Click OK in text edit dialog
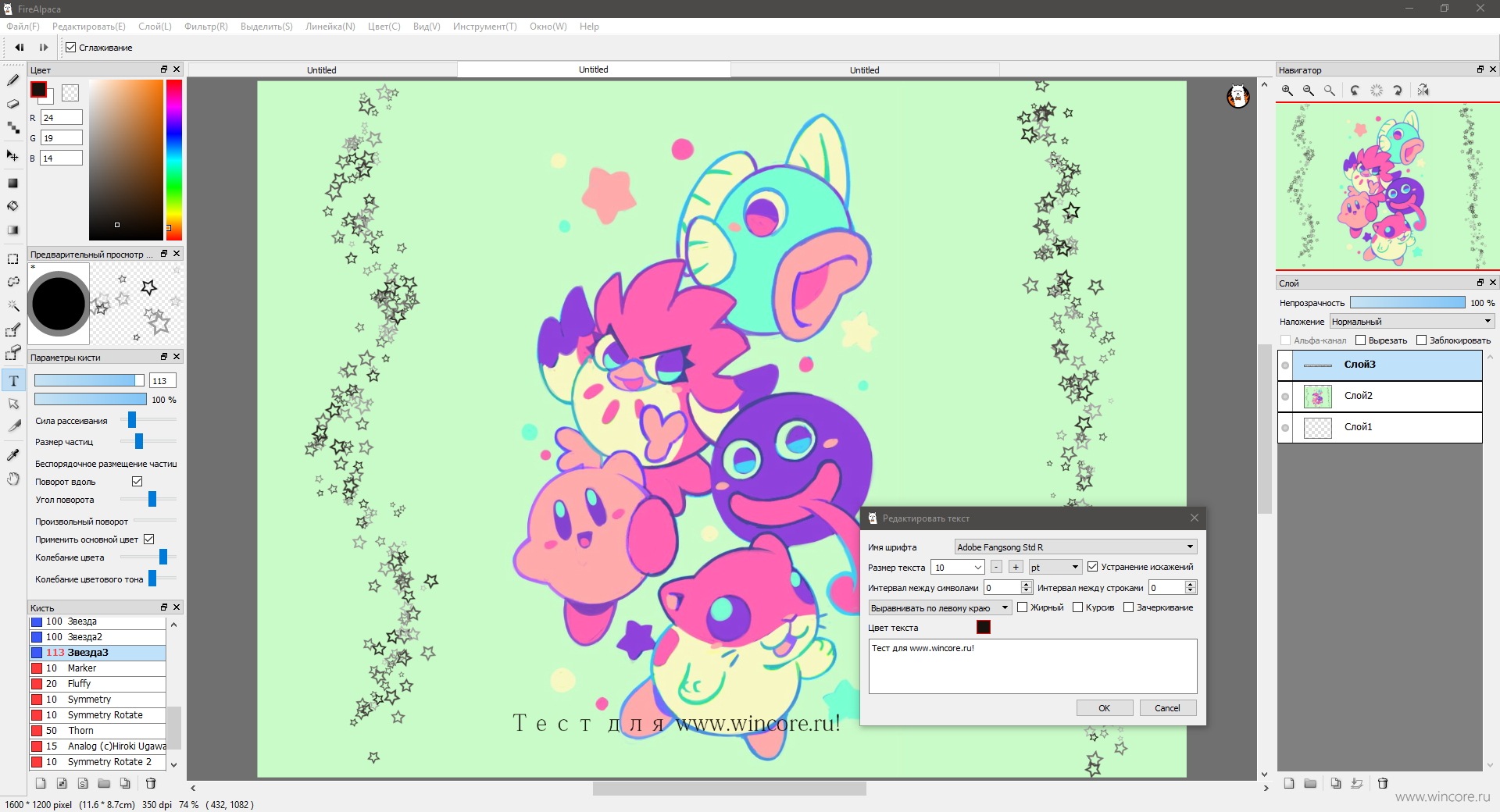1500x812 pixels. (x=1104, y=708)
